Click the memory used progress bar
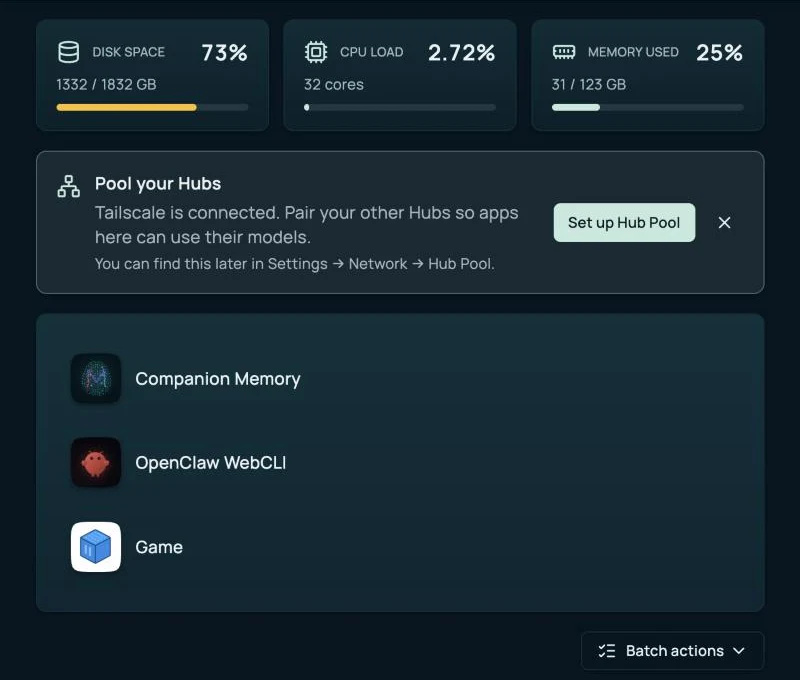The image size is (800, 680). [647, 108]
